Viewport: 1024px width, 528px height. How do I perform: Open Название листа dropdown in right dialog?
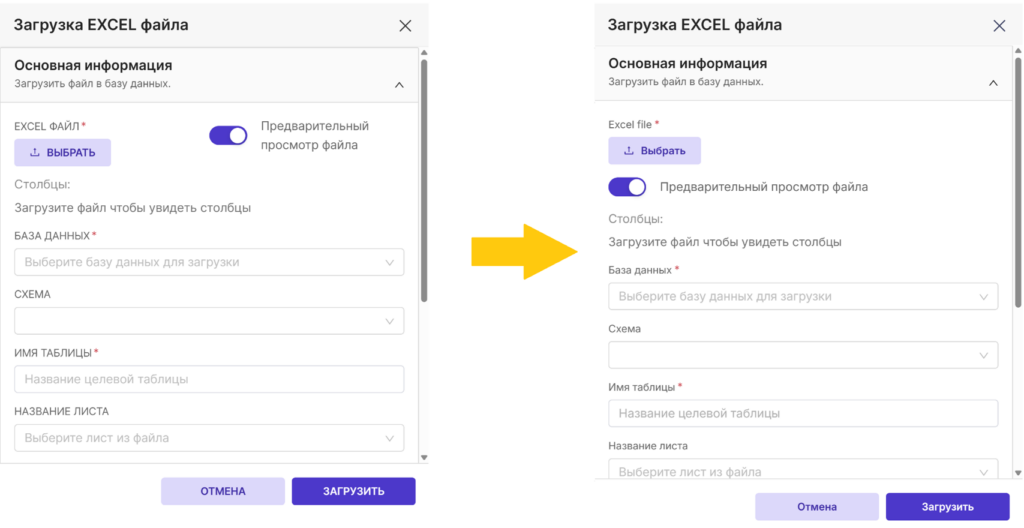pos(803,469)
